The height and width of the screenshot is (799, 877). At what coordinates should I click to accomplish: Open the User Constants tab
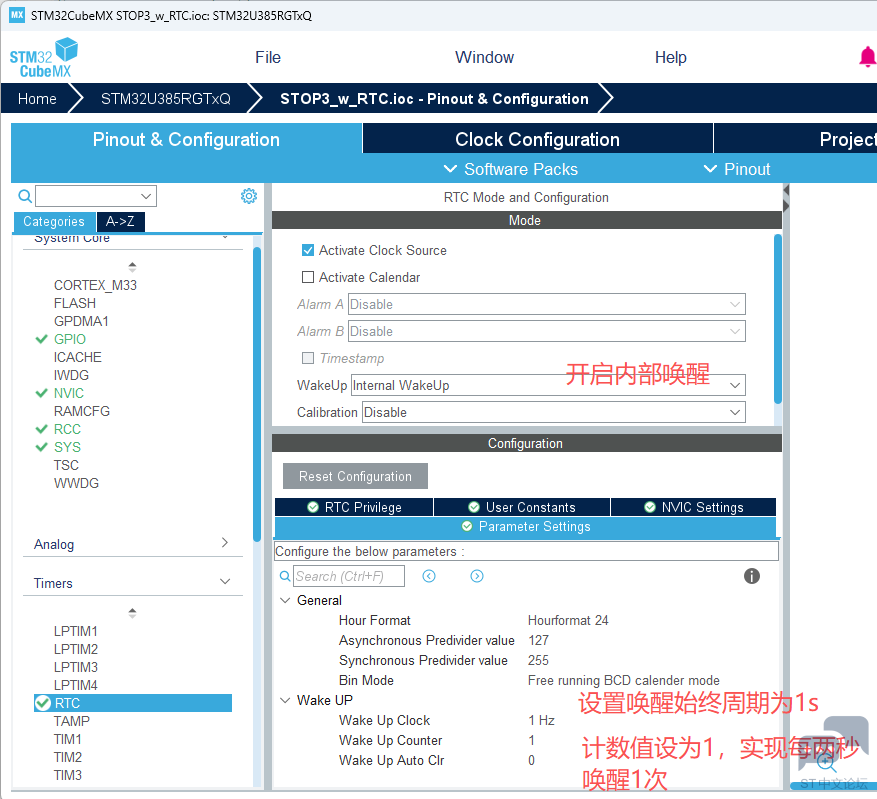522,507
